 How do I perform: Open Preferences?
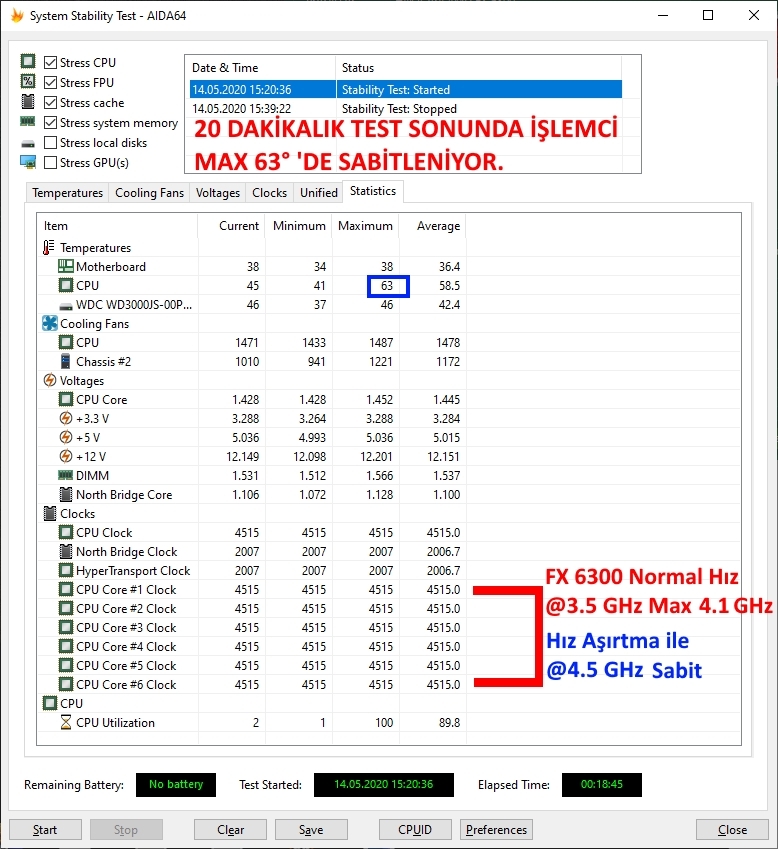[496, 830]
